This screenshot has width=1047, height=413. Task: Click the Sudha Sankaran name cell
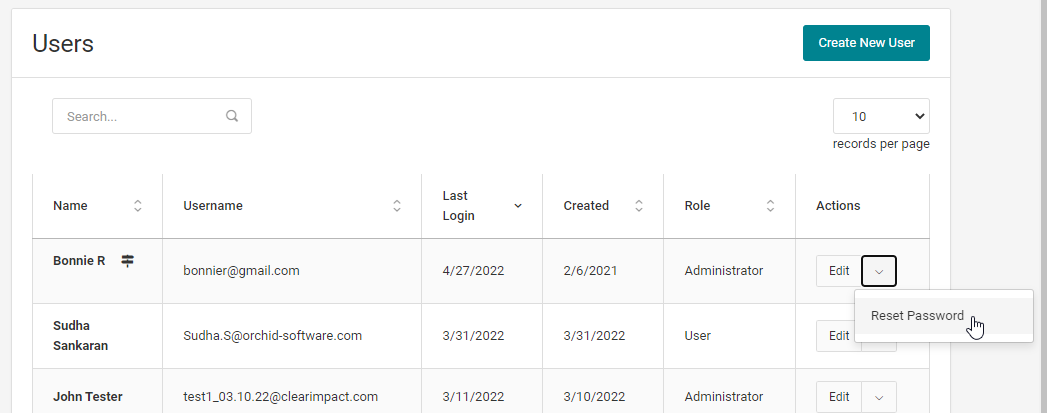pos(79,336)
